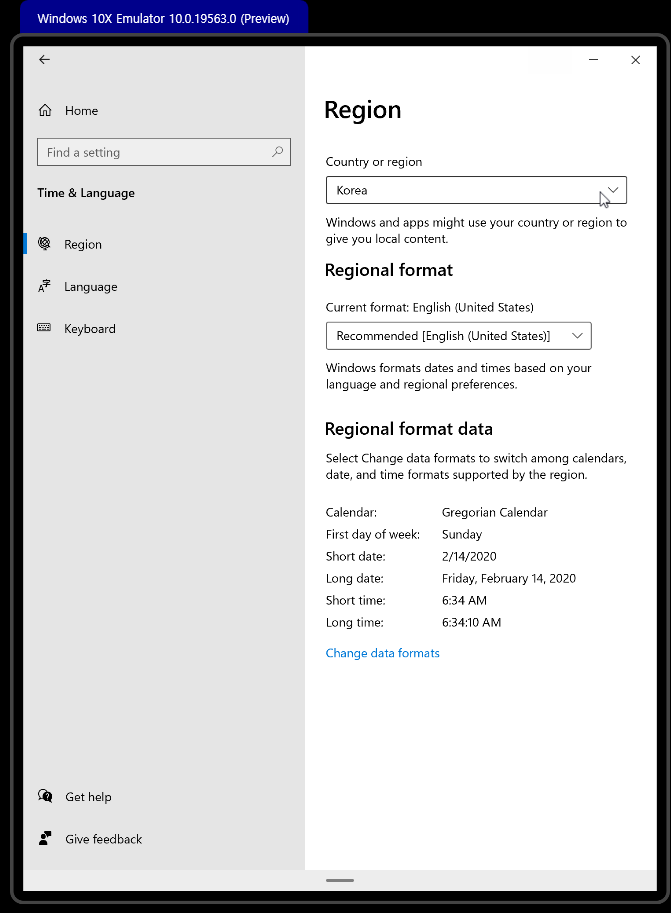Screen dimensions: 671x913
Task: Open the Country or region dropdown
Action: [476, 190]
